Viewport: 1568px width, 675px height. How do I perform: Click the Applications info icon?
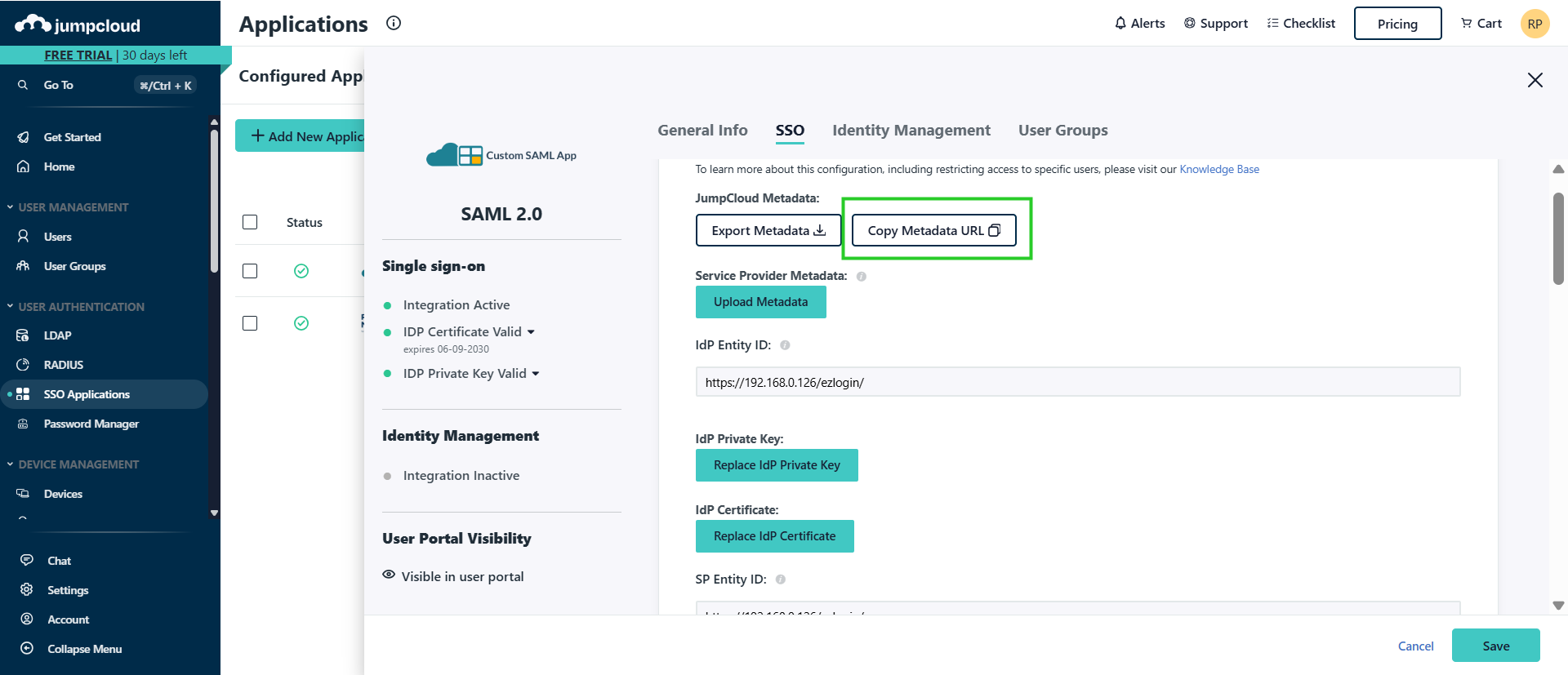click(x=394, y=23)
